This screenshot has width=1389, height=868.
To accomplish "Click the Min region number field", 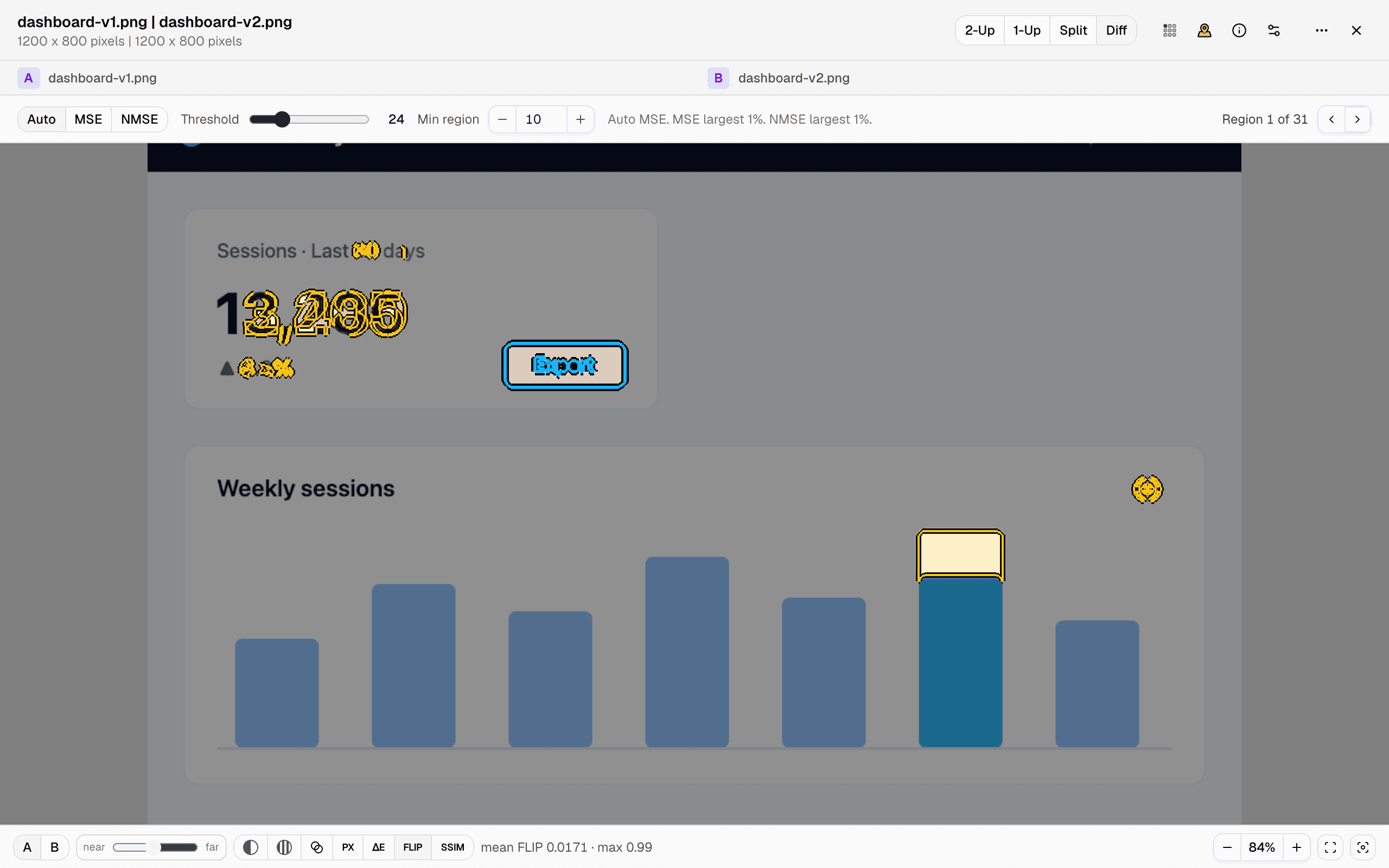I will (541, 119).
